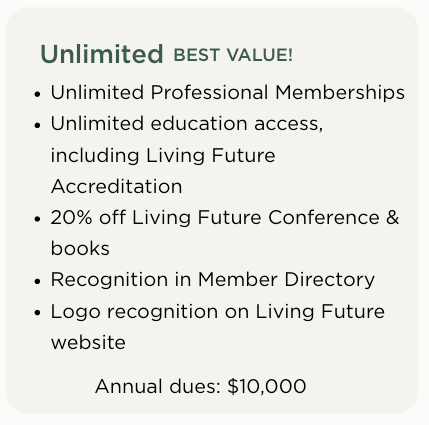Click the bullet beside Member Directory recognition
This screenshot has width=429, height=425.
point(37,281)
